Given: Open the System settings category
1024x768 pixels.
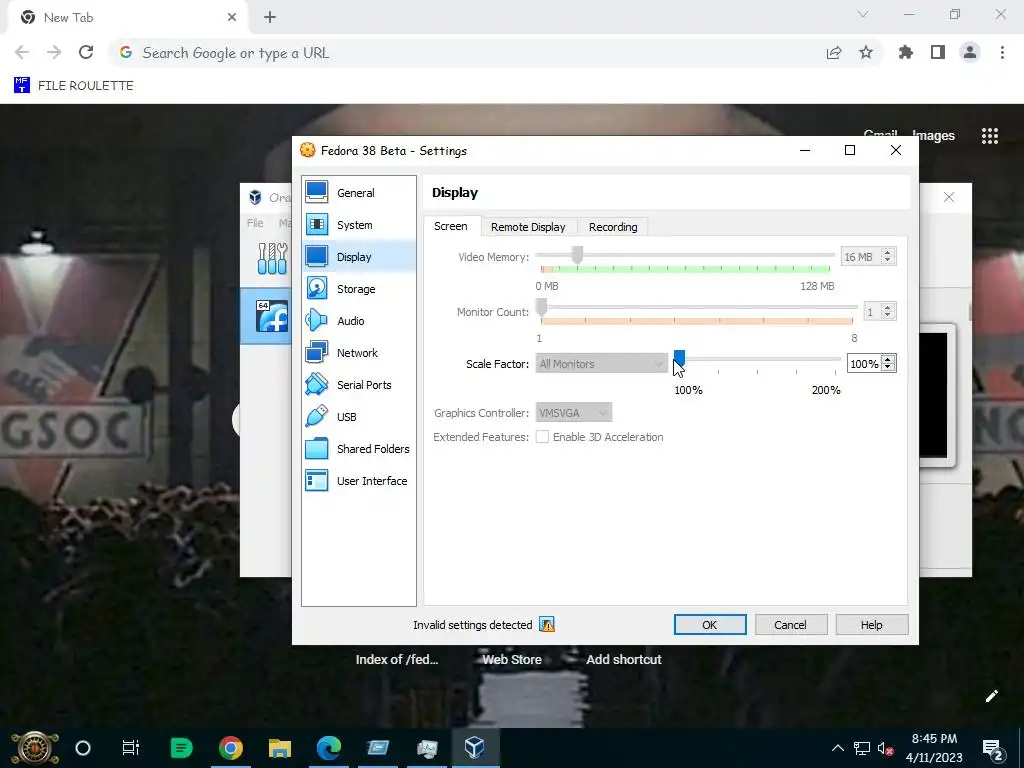Looking at the screenshot, I should click(359, 225).
